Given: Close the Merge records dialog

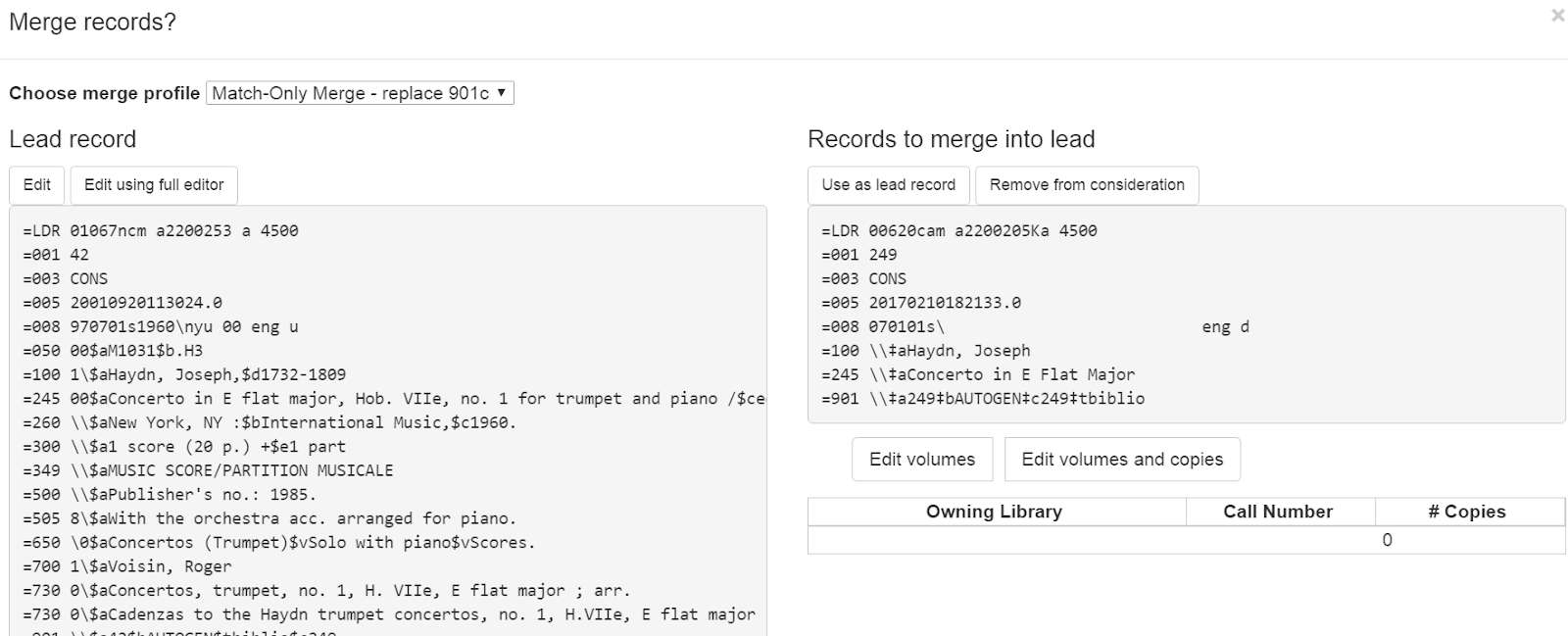Looking at the screenshot, I should pyautogui.click(x=1556, y=17).
